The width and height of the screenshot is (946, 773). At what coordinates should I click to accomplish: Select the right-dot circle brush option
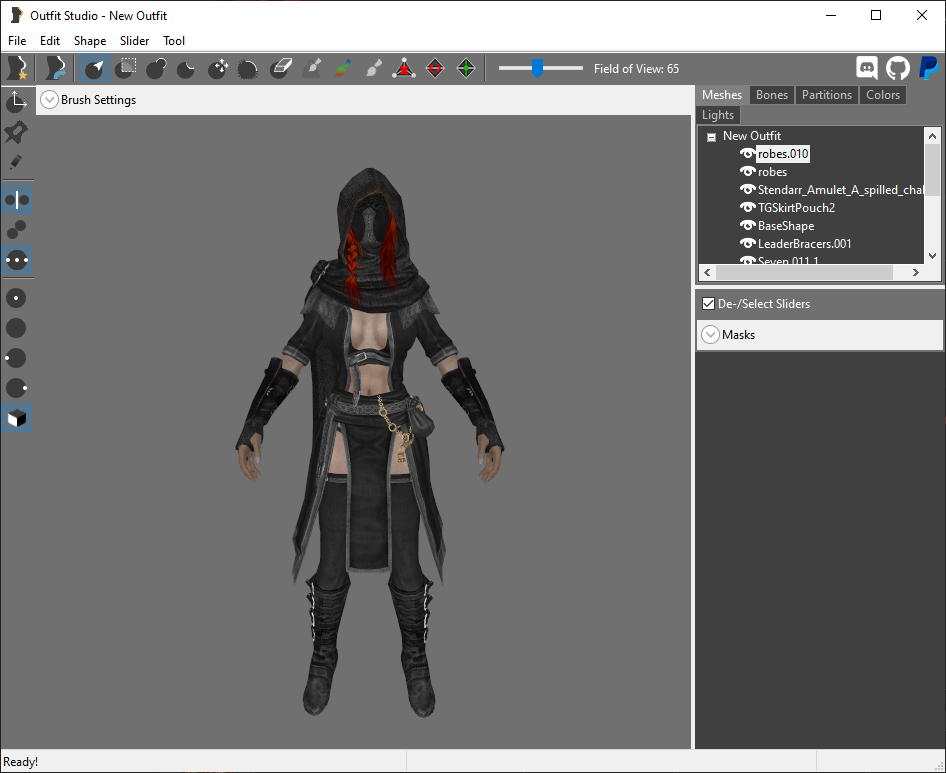coord(16,388)
